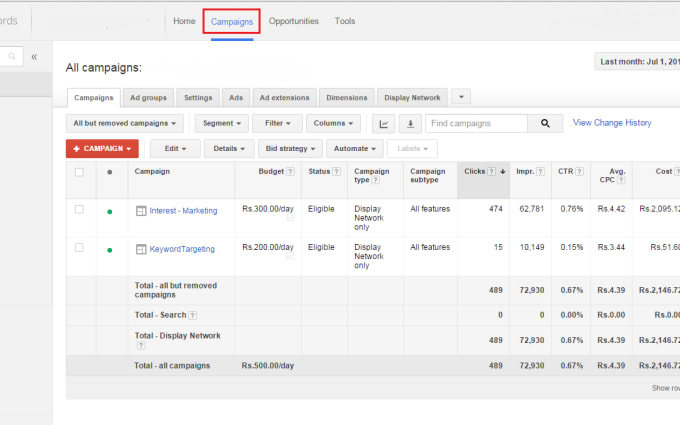Collapse the sidebar with double chevron icon
The width and height of the screenshot is (680, 425).
(x=34, y=57)
